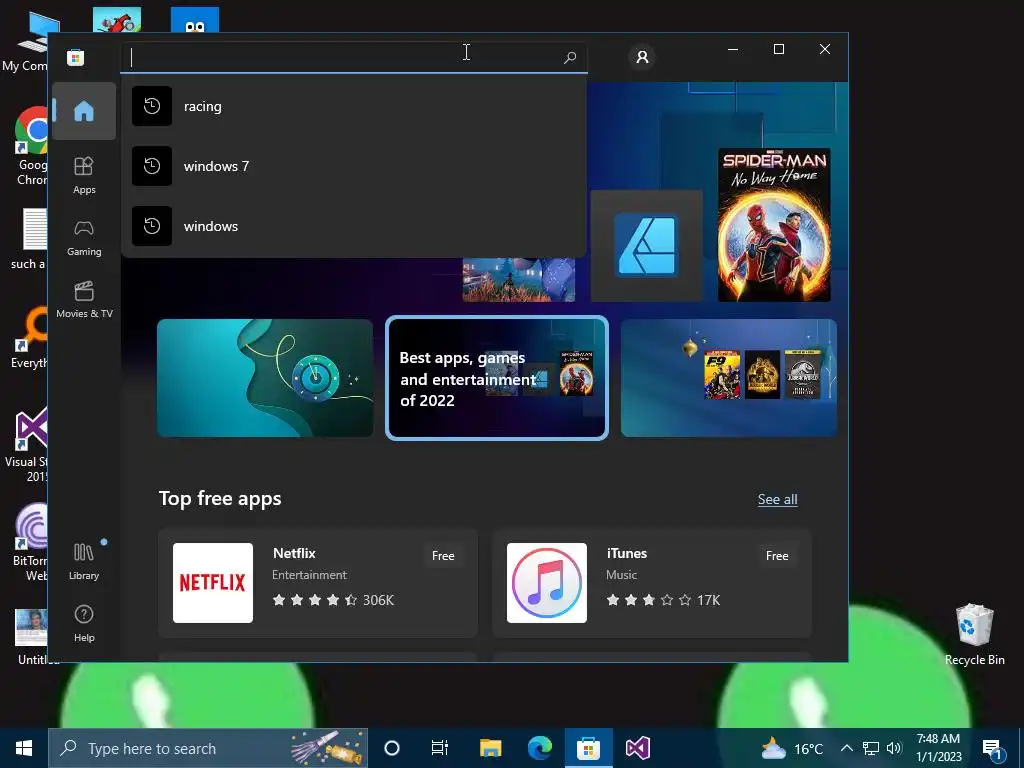Open the teal clock promo banner

(265, 378)
